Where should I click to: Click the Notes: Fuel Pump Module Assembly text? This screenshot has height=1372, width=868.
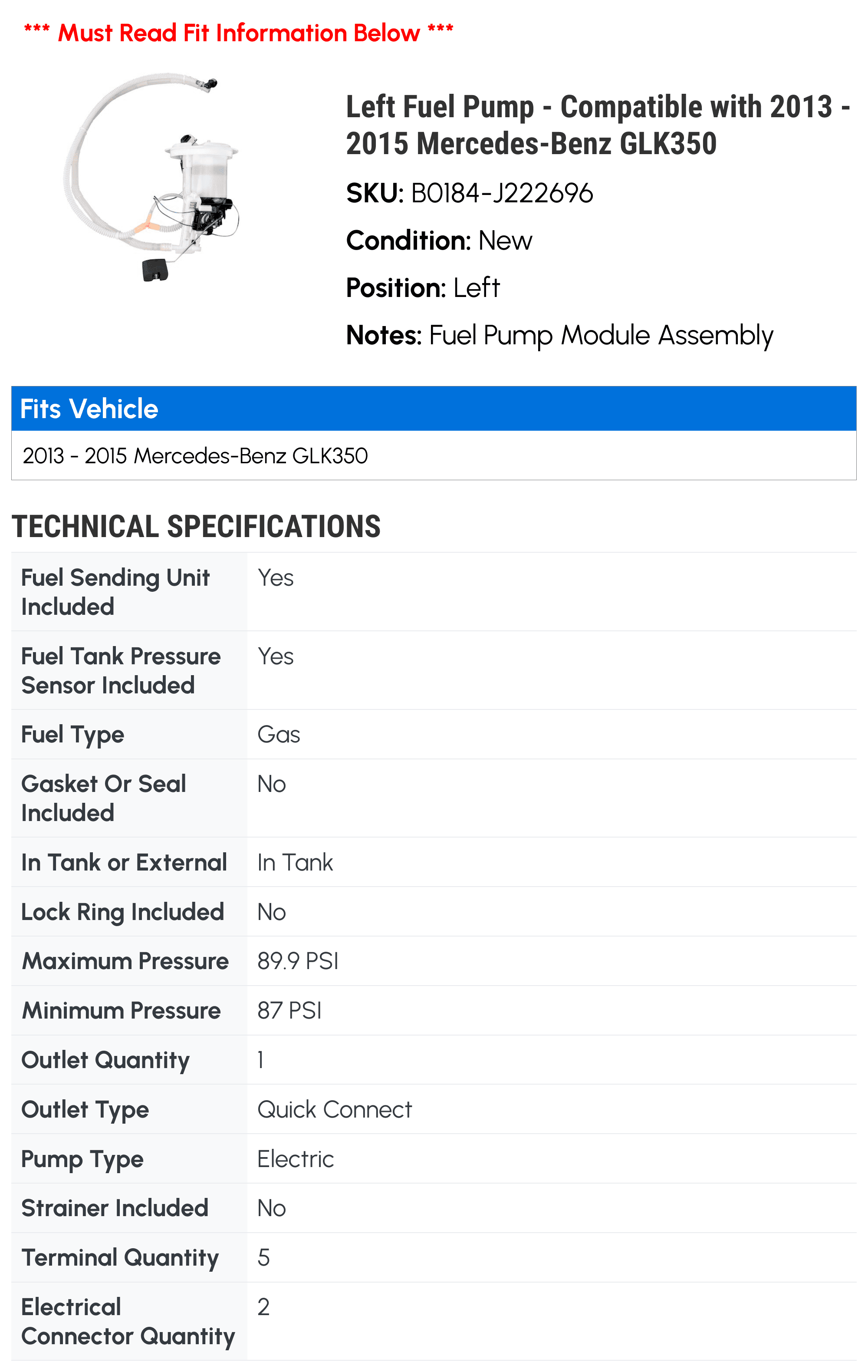pyautogui.click(x=560, y=335)
